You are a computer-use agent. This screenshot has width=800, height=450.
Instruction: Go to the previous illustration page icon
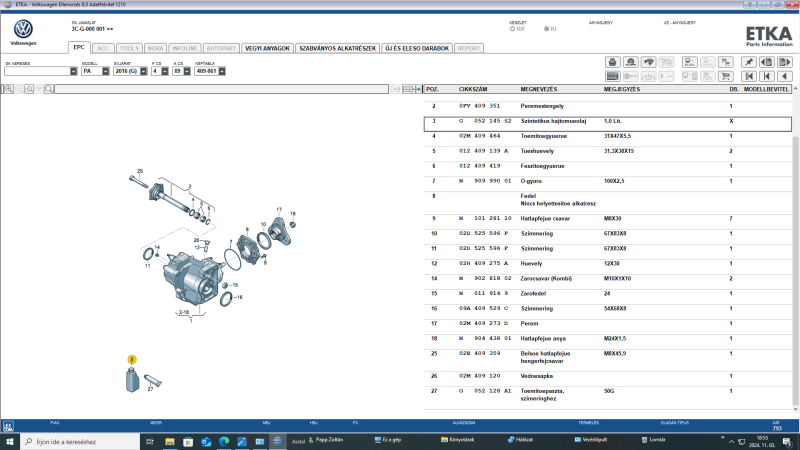766,62
